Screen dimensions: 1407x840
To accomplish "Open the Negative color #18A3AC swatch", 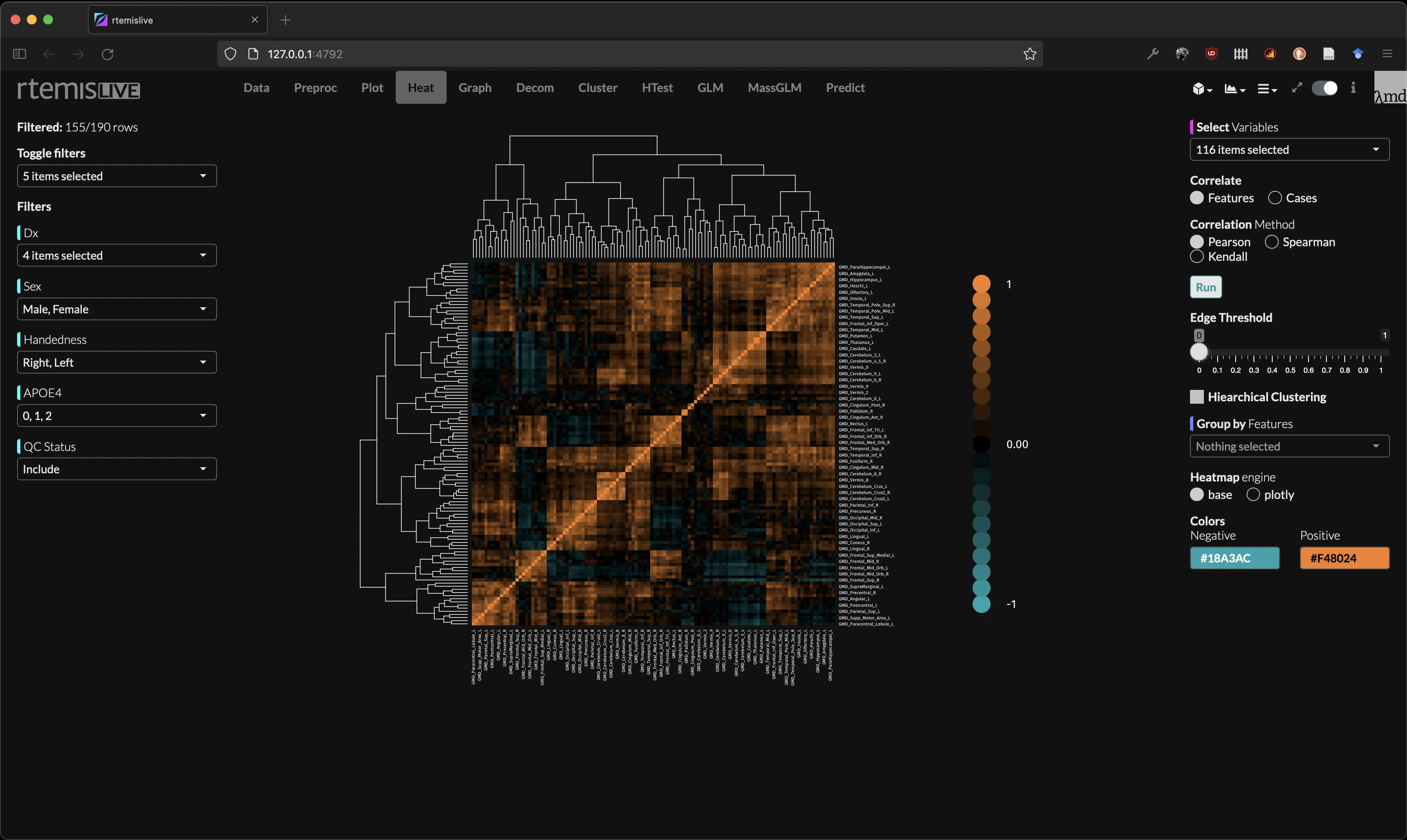I will pos(1234,558).
